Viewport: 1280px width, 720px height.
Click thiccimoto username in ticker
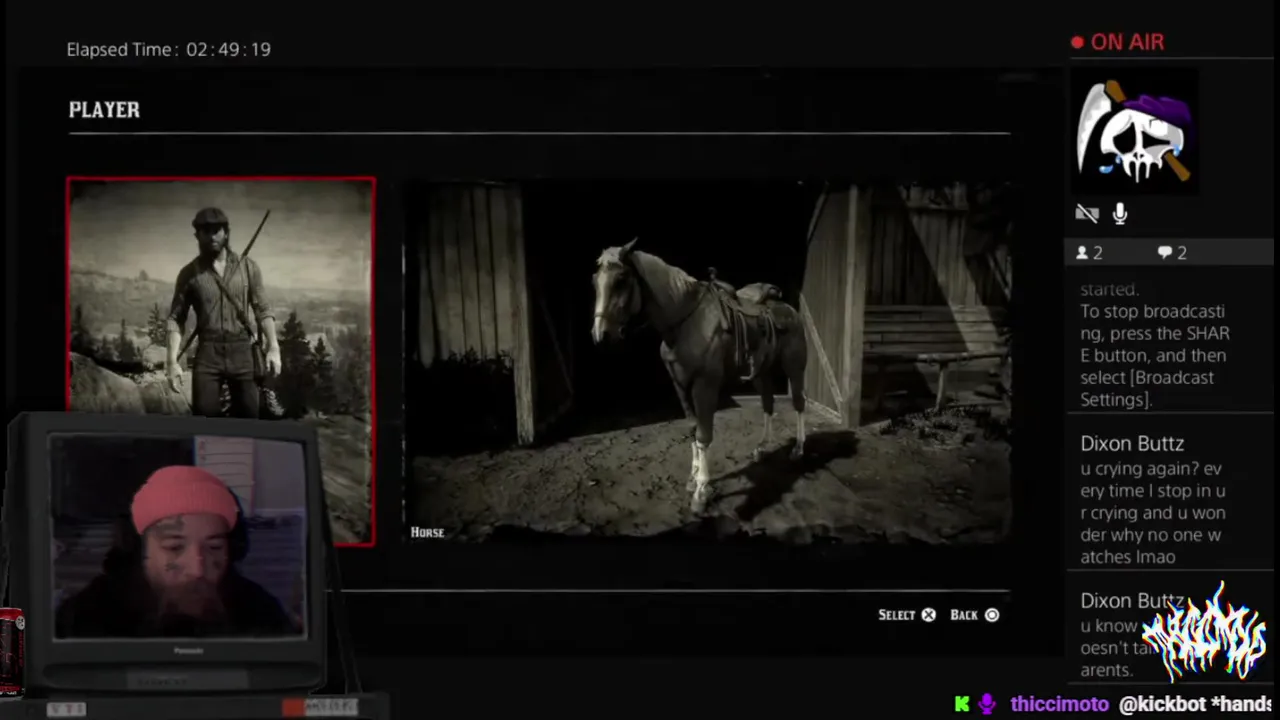[1059, 704]
